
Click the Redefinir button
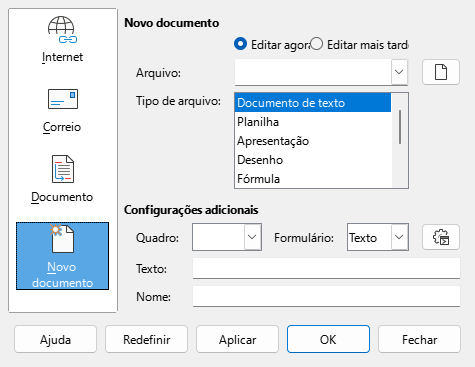146,339
